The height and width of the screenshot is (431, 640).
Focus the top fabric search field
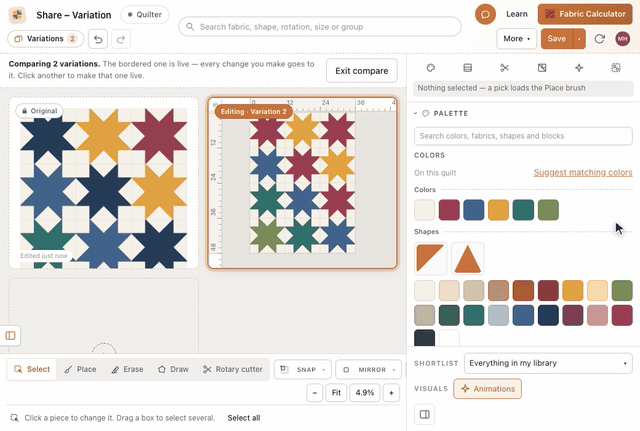click(320, 27)
